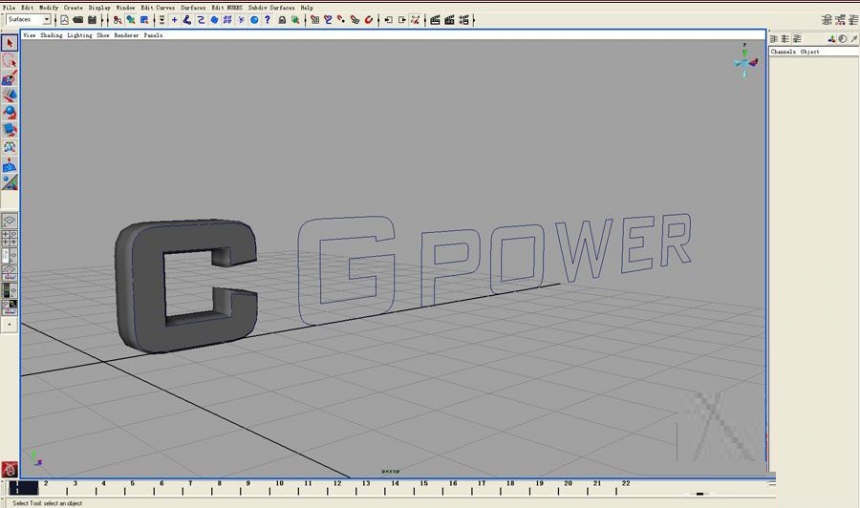Click render current frame clapboard icon
The width and height of the screenshot is (860, 508).
pyautogui.click(x=435, y=20)
